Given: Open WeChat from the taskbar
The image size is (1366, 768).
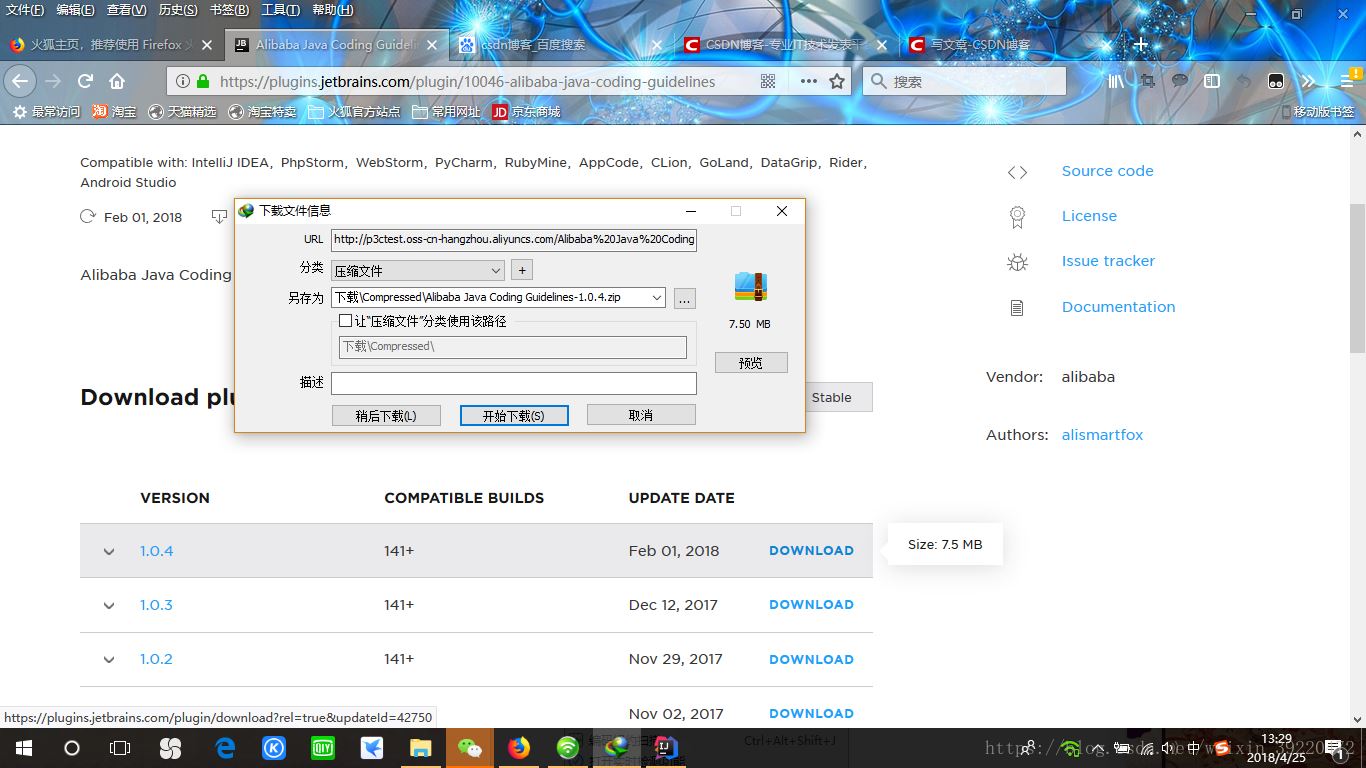Looking at the screenshot, I should click(469, 748).
